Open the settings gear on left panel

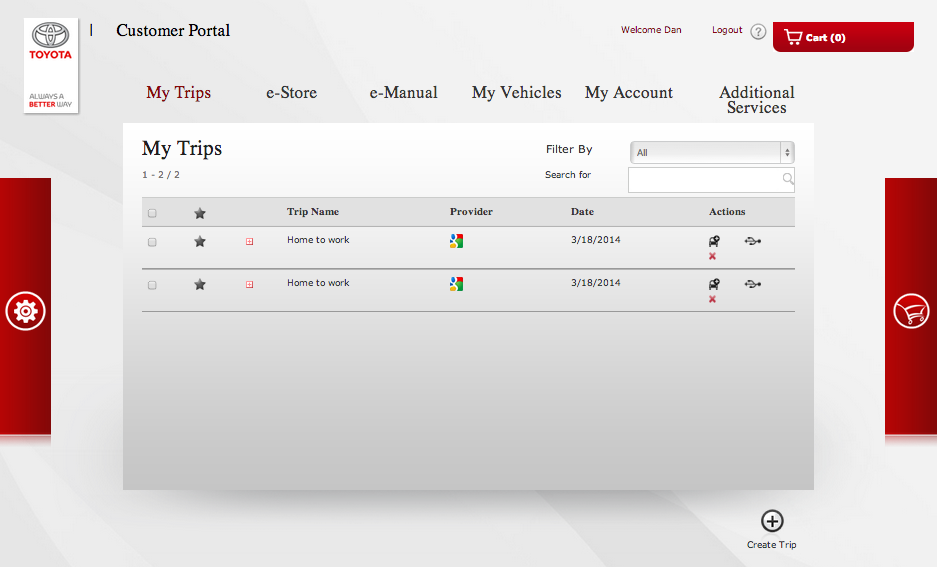[25, 311]
